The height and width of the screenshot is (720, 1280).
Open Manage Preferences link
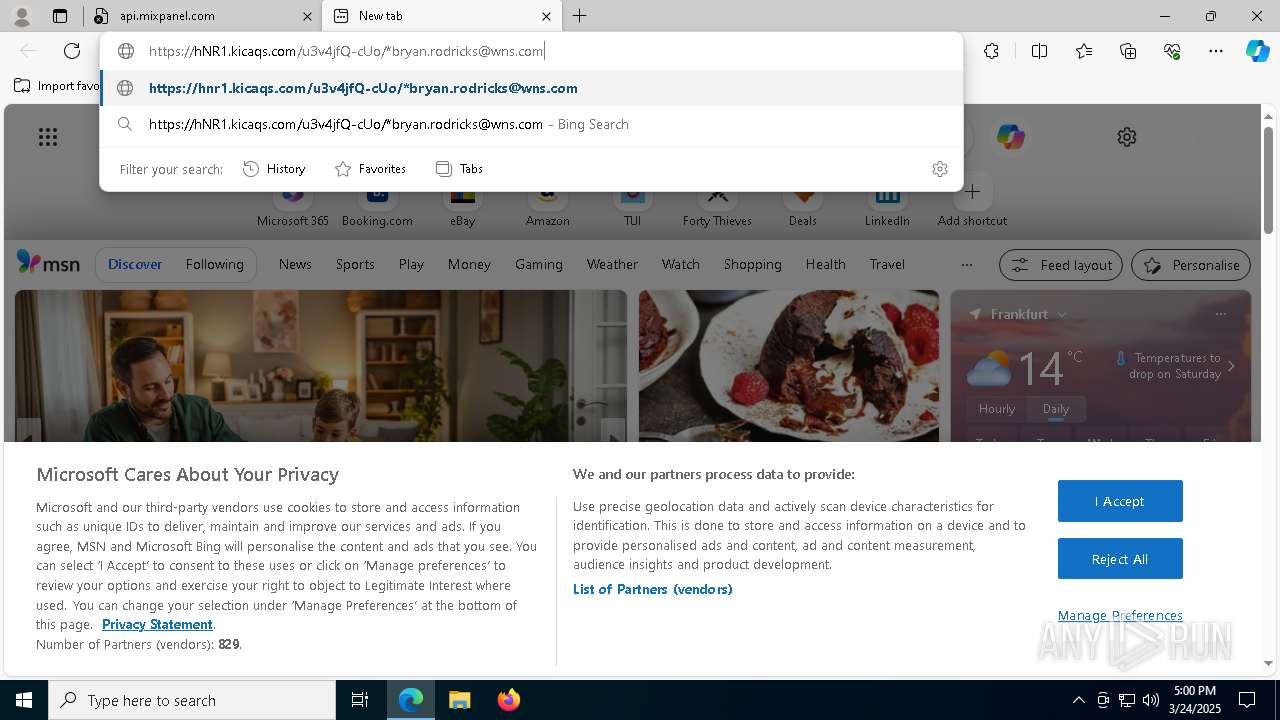(x=1120, y=616)
